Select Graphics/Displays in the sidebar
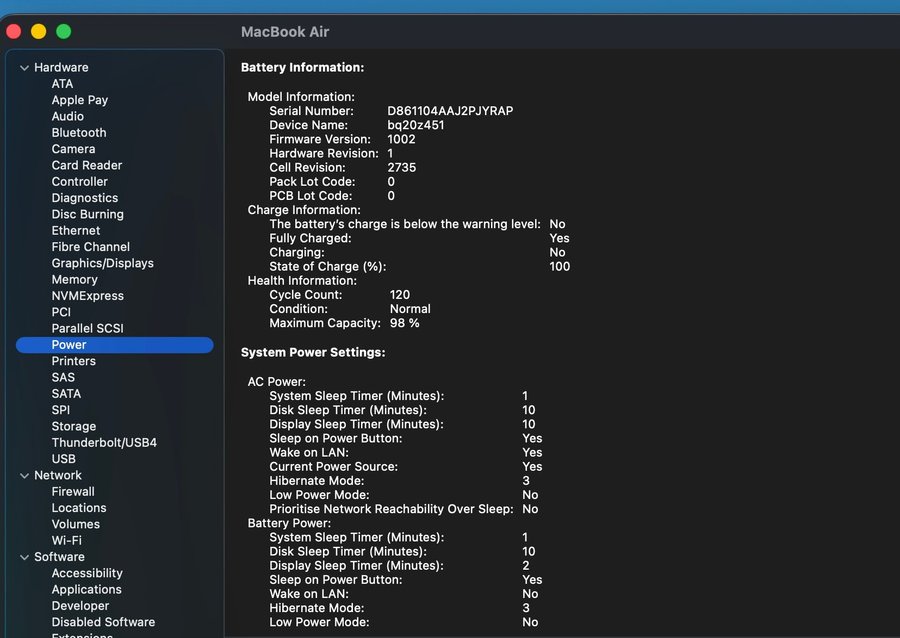Screen dimensions: 900x638 coord(102,263)
